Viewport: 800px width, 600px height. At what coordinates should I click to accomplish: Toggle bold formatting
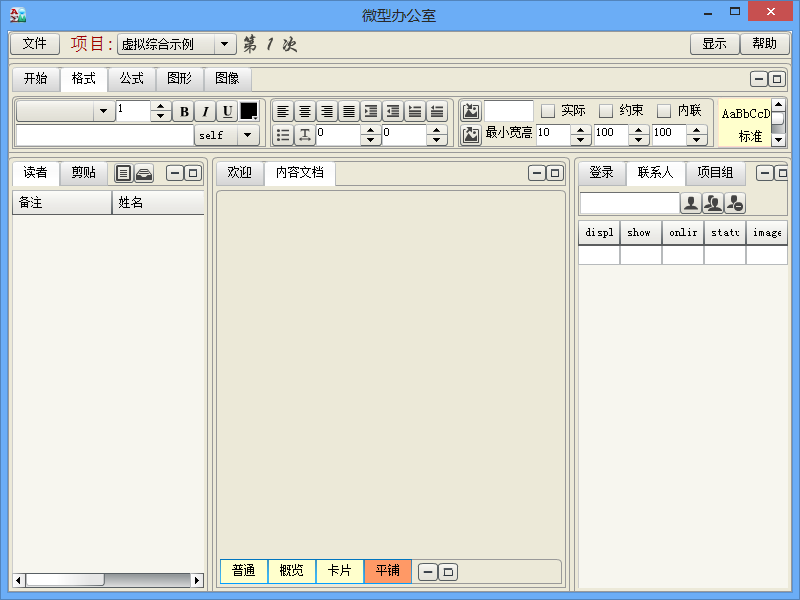[x=184, y=112]
